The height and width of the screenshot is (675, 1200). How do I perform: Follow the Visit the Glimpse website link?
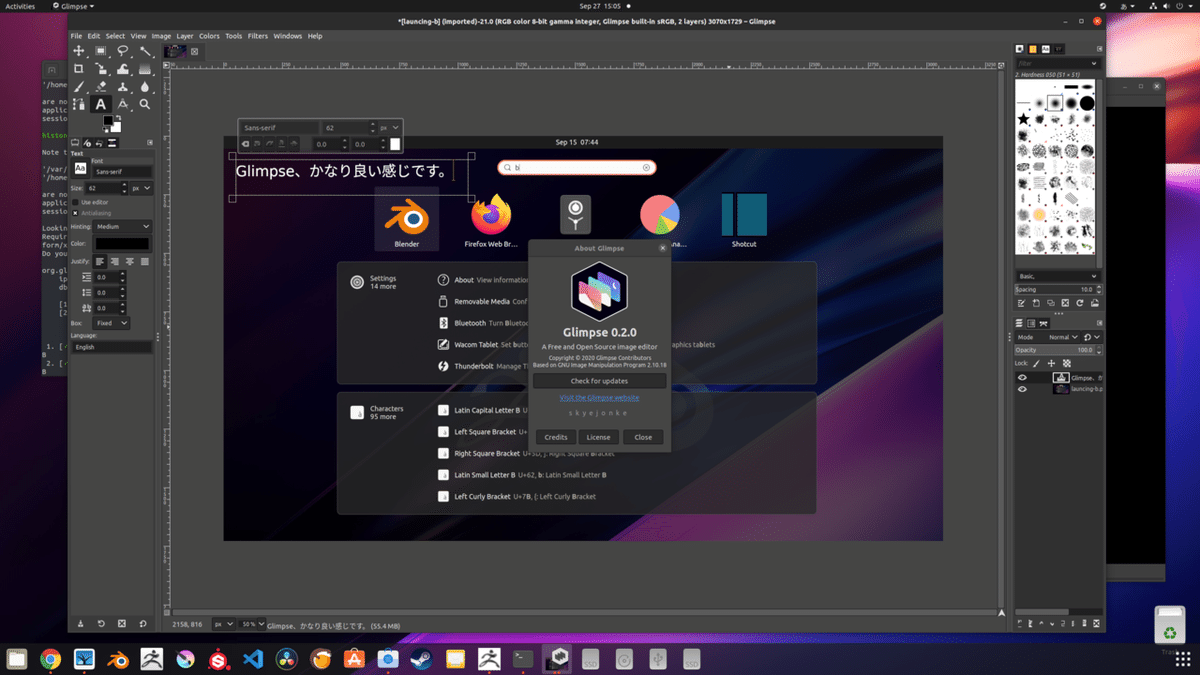coord(599,399)
